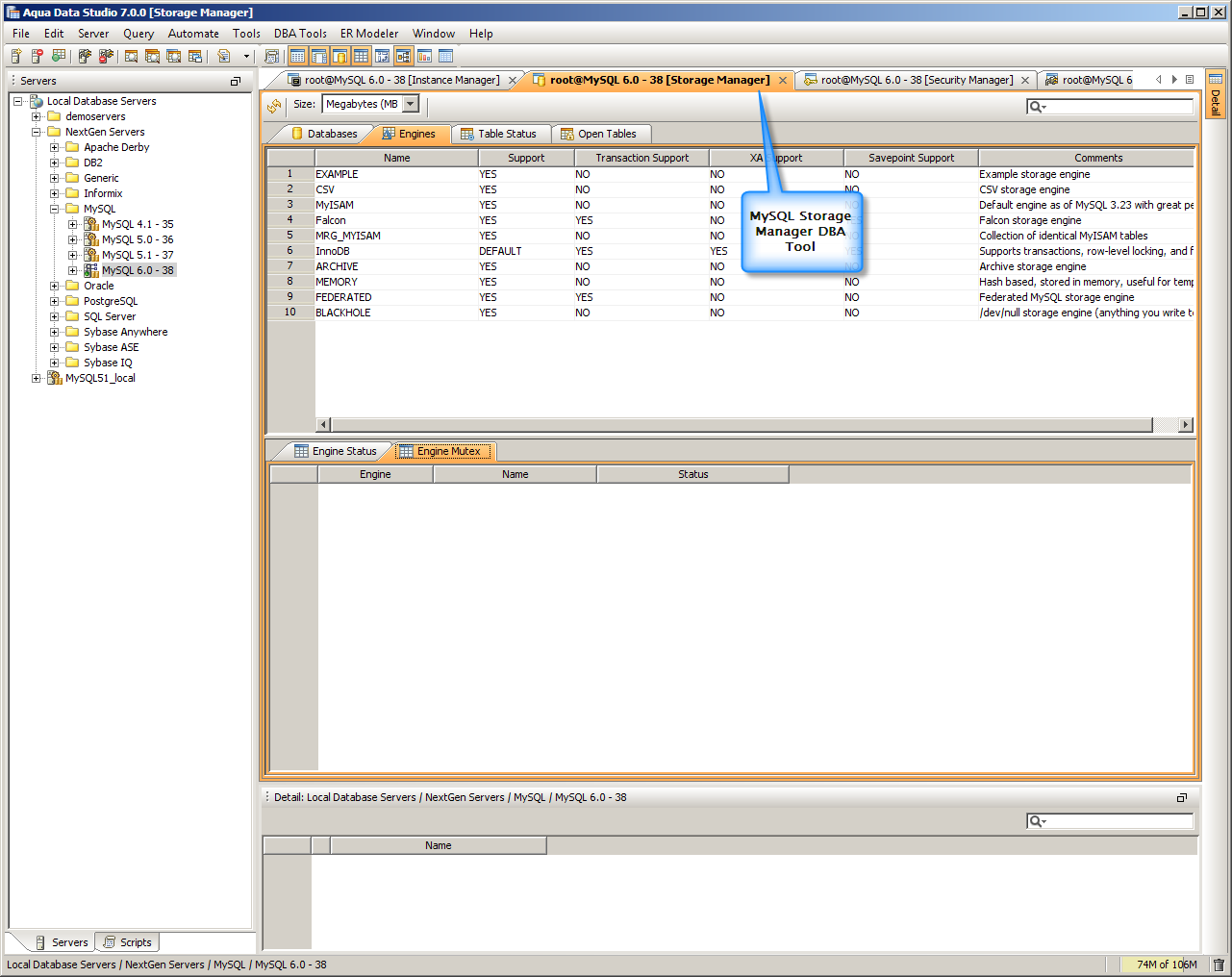Screen dimensions: 1232x977
Task: Click the calculator-style toolbar icon
Action: tap(271, 57)
